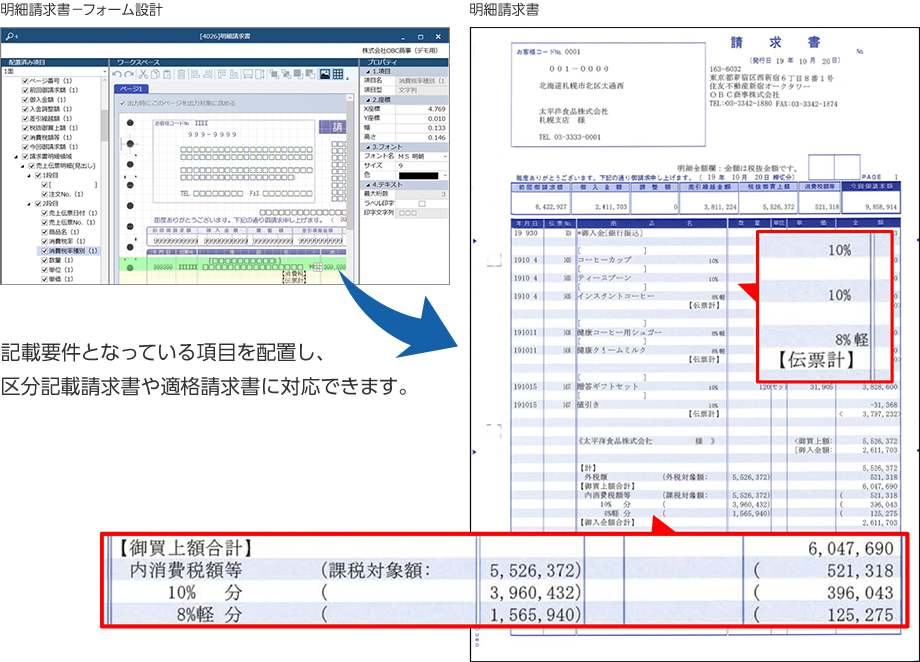Screen dimensions: 920x662
Task: Uncheck 入金調整額 (1) checkbox
Action: [25, 109]
